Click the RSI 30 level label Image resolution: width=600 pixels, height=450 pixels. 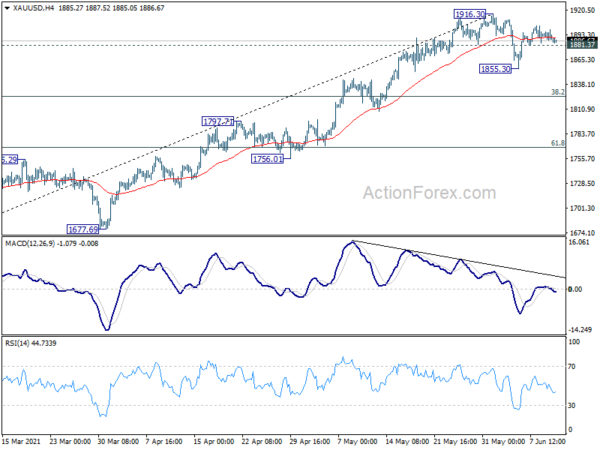[x=572, y=405]
